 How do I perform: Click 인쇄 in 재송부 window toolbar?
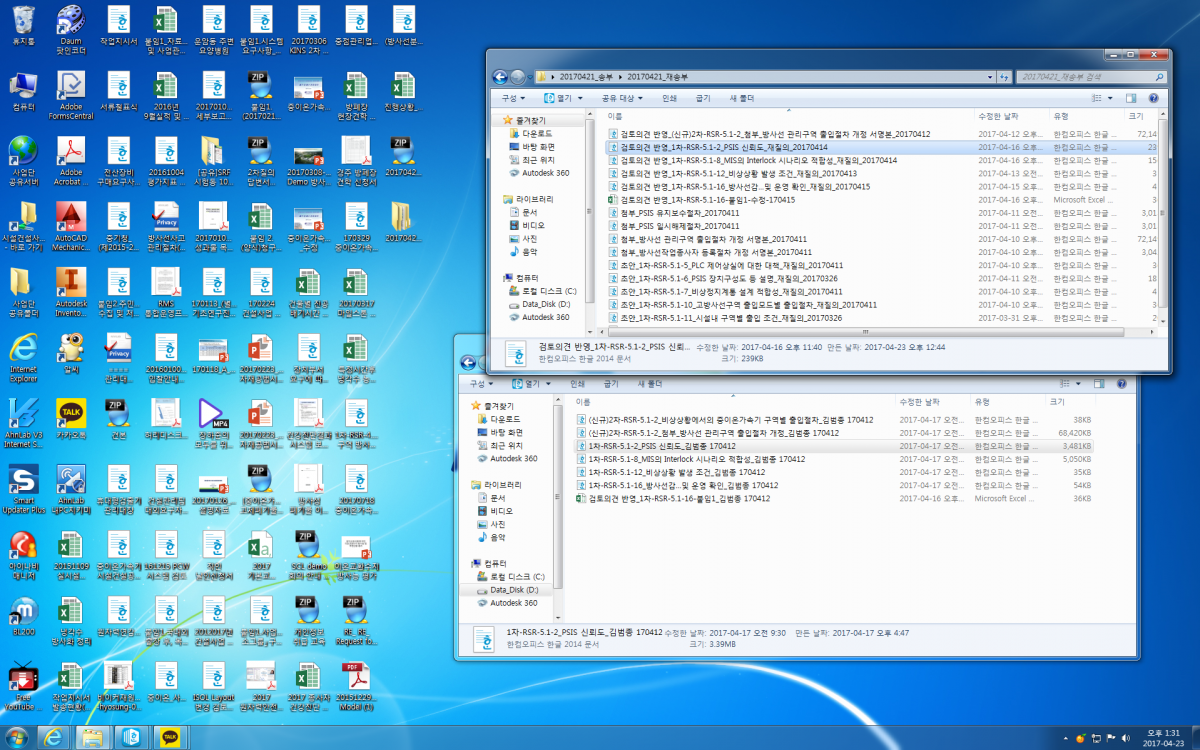tap(670, 98)
